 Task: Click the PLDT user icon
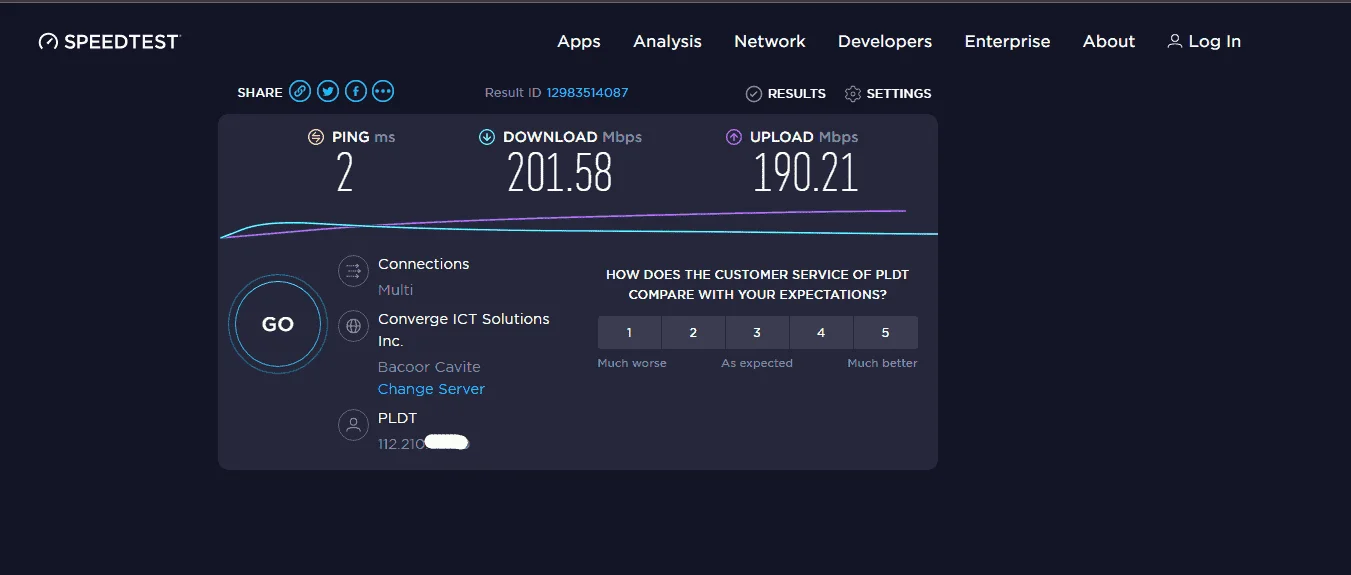[353, 424]
